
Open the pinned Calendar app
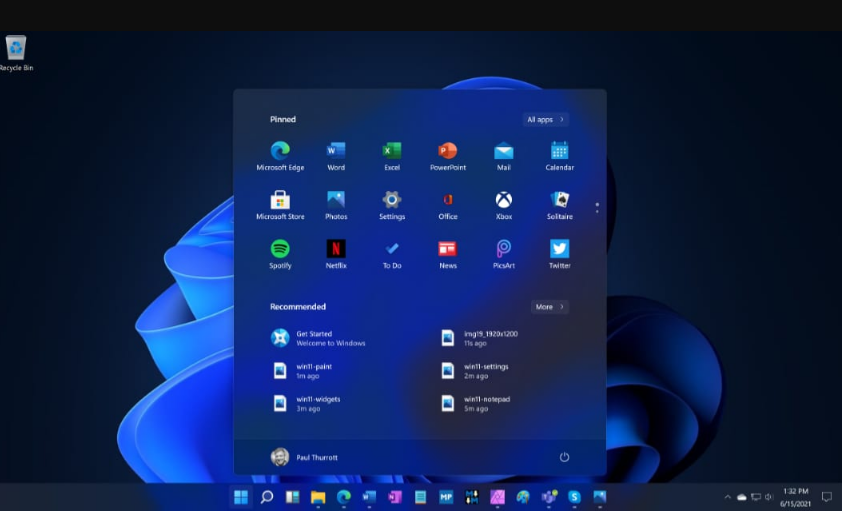(559, 156)
